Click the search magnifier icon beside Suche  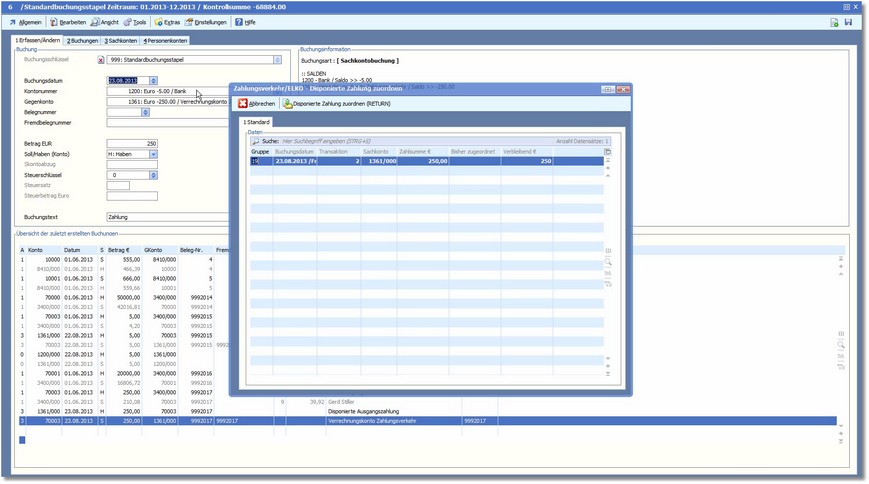[255, 142]
